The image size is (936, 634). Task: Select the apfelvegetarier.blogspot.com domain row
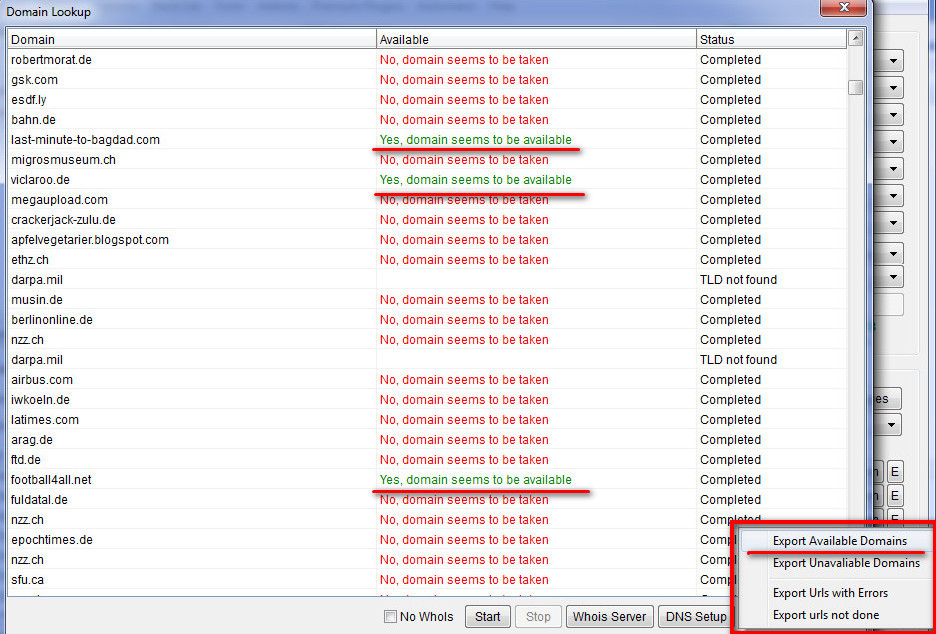427,239
